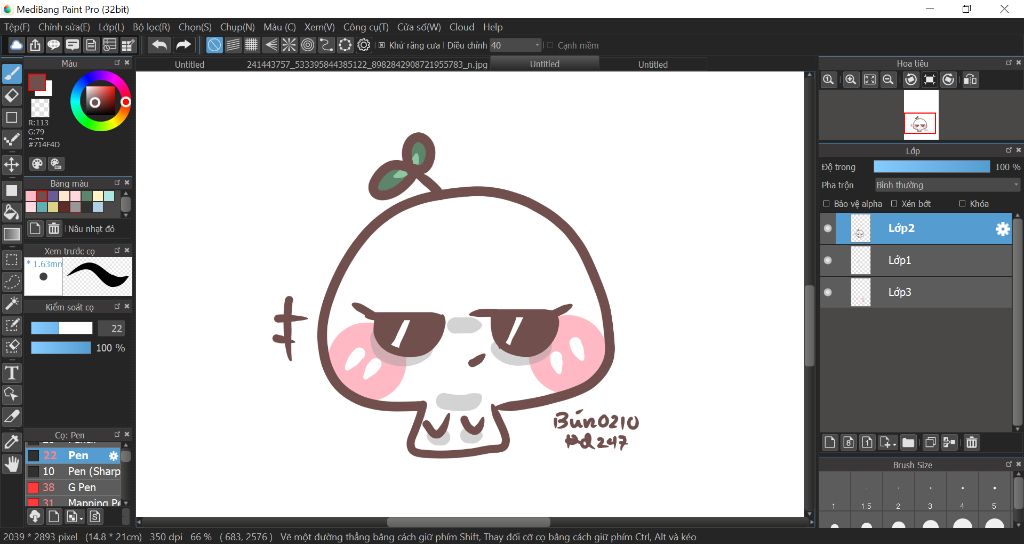Select the Eyedropper tool
The width and height of the screenshot is (1024, 544).
coord(12,442)
